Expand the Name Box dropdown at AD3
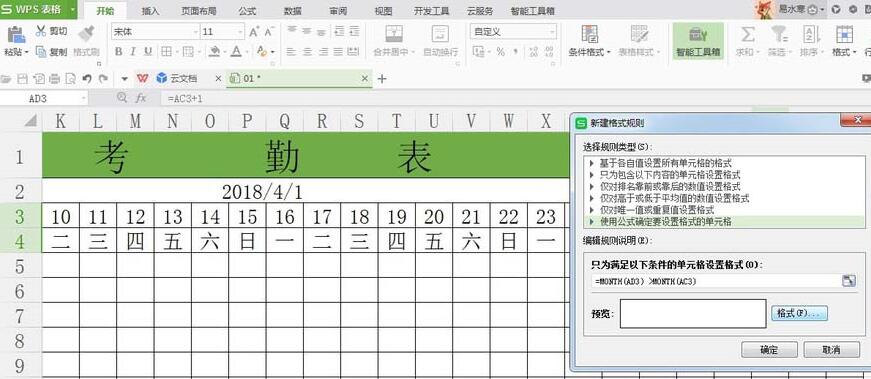Viewport: 871px width, 379px height. tap(84, 98)
